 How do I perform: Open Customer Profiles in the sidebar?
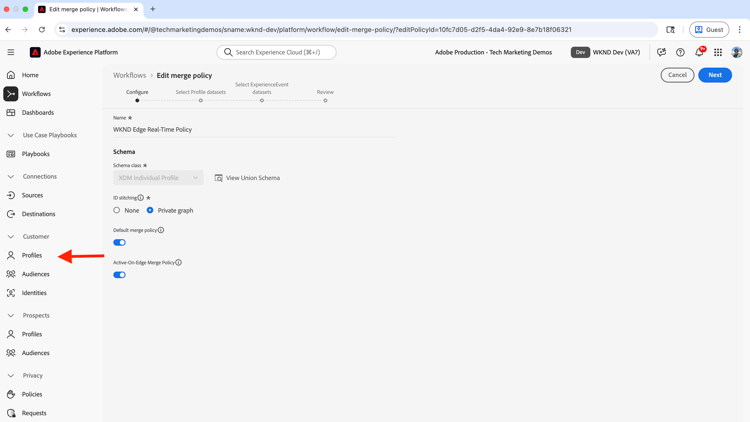[x=32, y=255]
